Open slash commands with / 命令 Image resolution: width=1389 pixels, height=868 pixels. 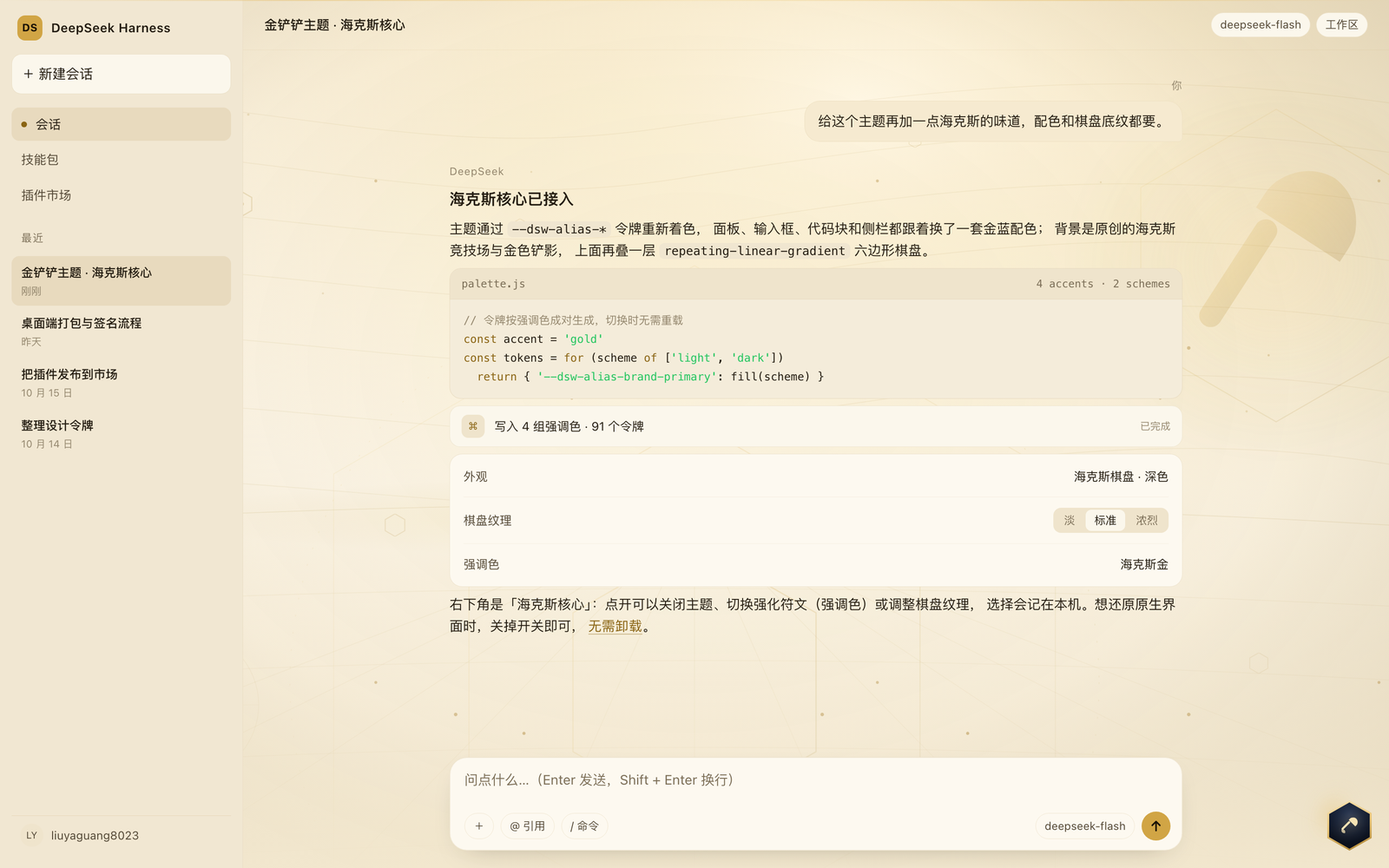point(584,826)
